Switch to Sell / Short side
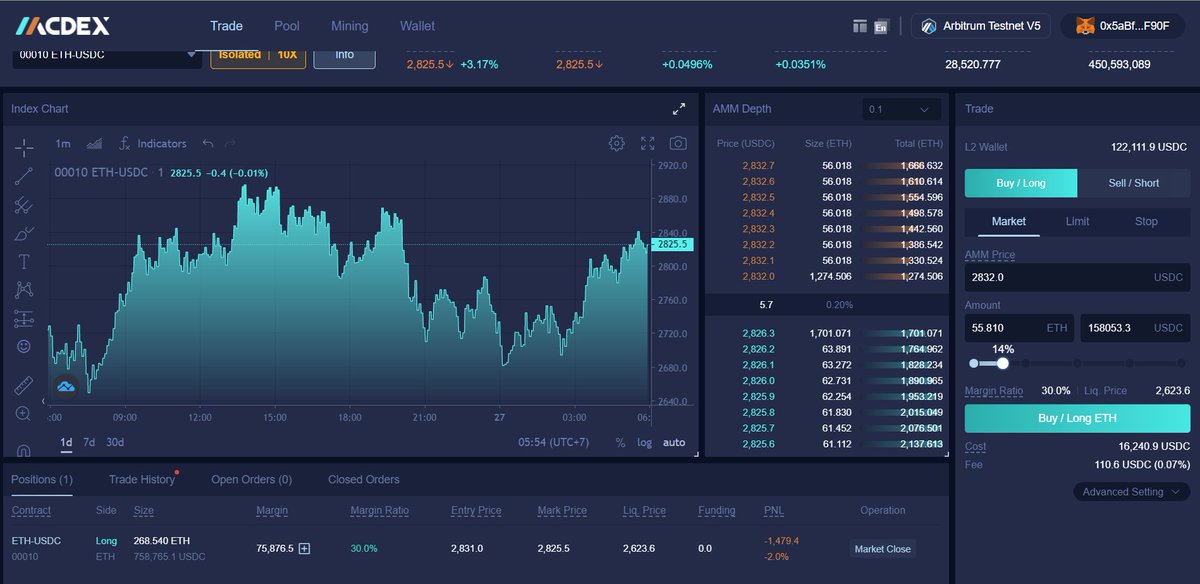The image size is (1200, 584). pyautogui.click(x=1134, y=183)
